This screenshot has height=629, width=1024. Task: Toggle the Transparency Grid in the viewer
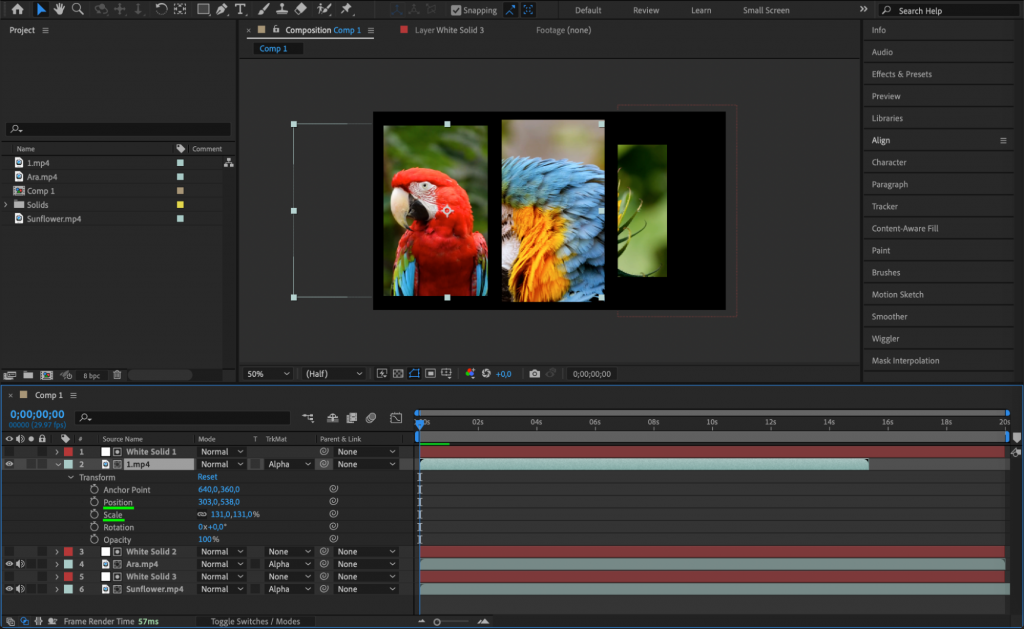(397, 373)
